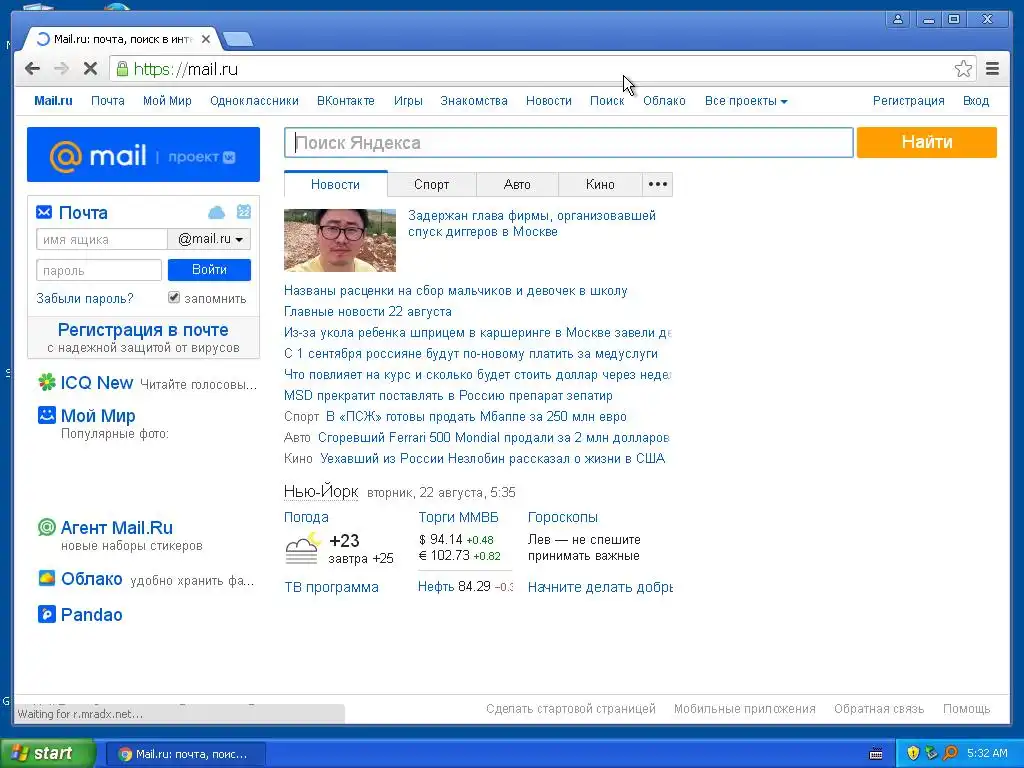This screenshot has height=768, width=1024.
Task: Bookmark this page with the star icon
Action: point(963,69)
